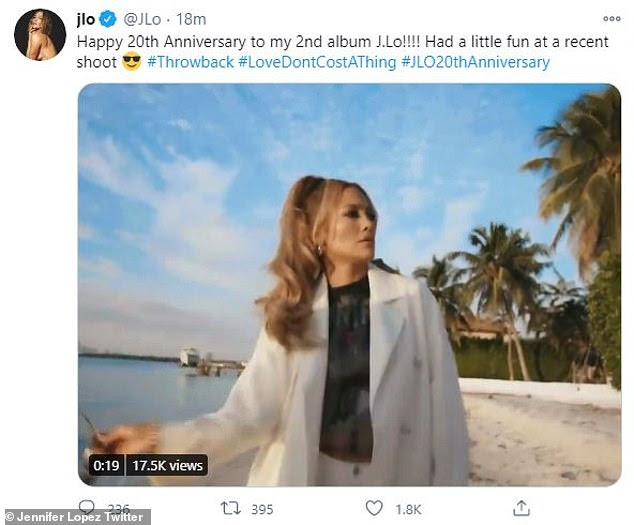The width and height of the screenshot is (634, 525).
Task: Retweet this post using the retweet icon
Action: 230,509
